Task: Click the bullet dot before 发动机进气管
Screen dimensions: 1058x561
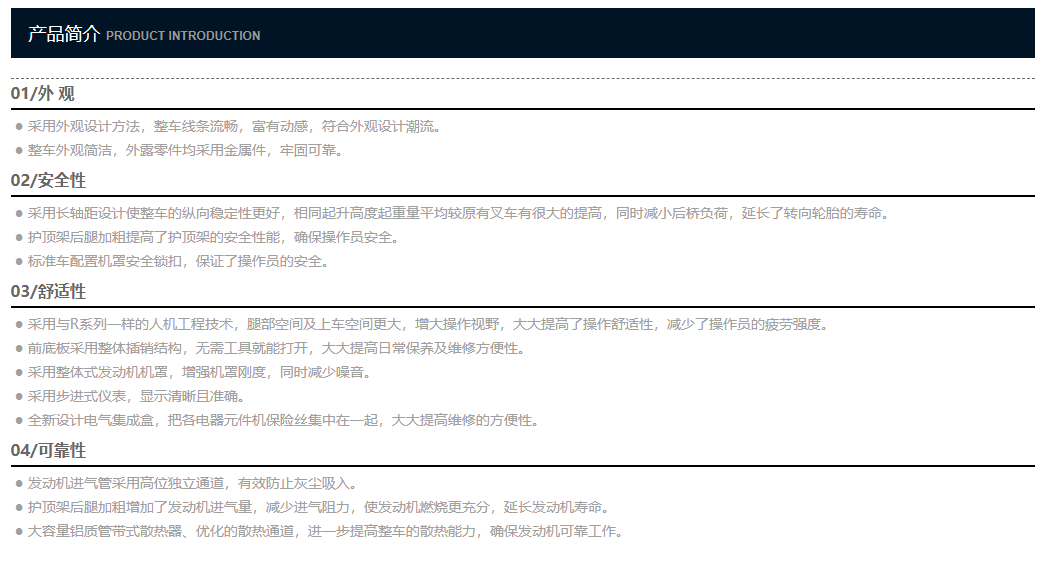Action: pos(19,484)
